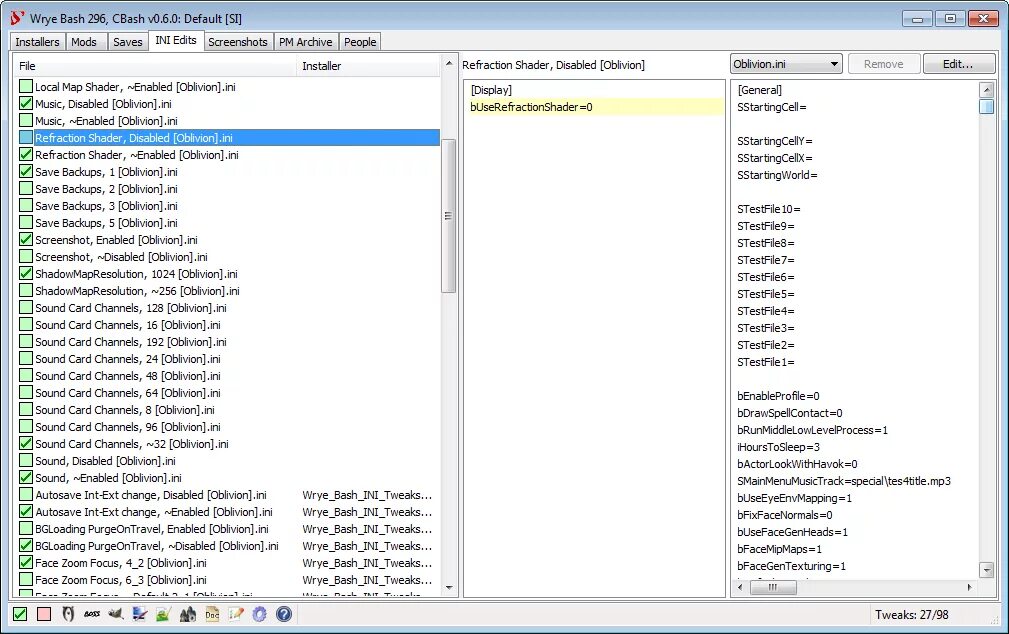This screenshot has width=1009, height=634.
Task: Select Sound Card Channels, 16 row
Action: click(x=229, y=324)
